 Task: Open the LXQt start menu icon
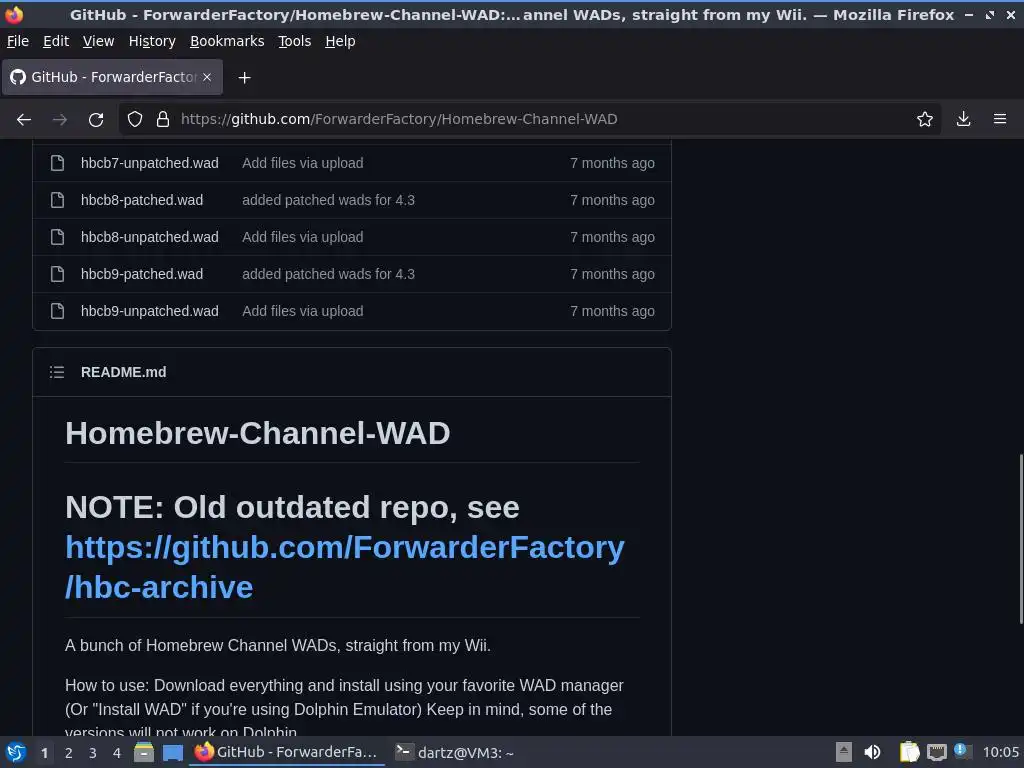point(16,752)
